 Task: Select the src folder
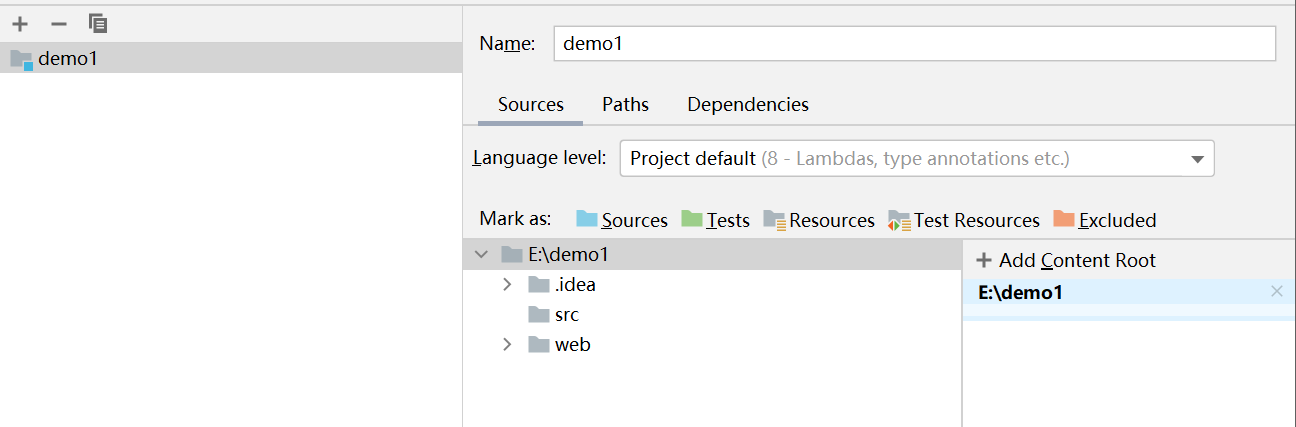(566, 315)
